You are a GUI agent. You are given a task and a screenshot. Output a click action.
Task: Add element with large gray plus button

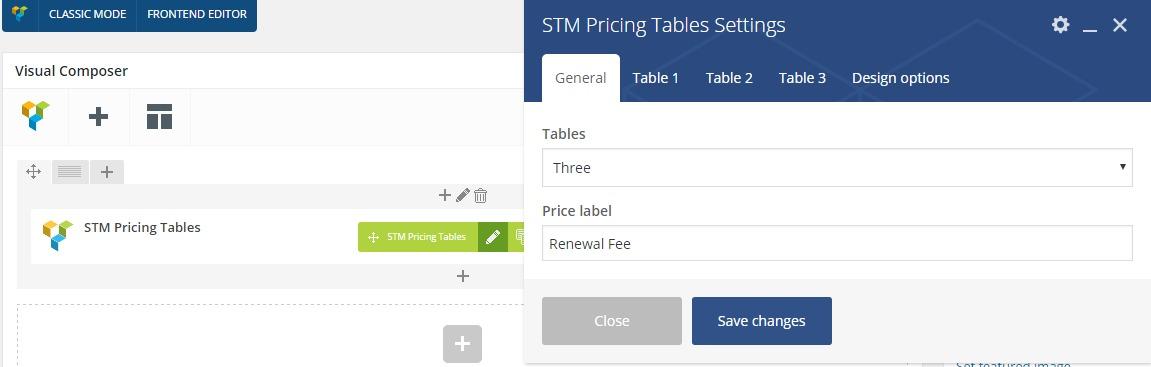coord(462,344)
